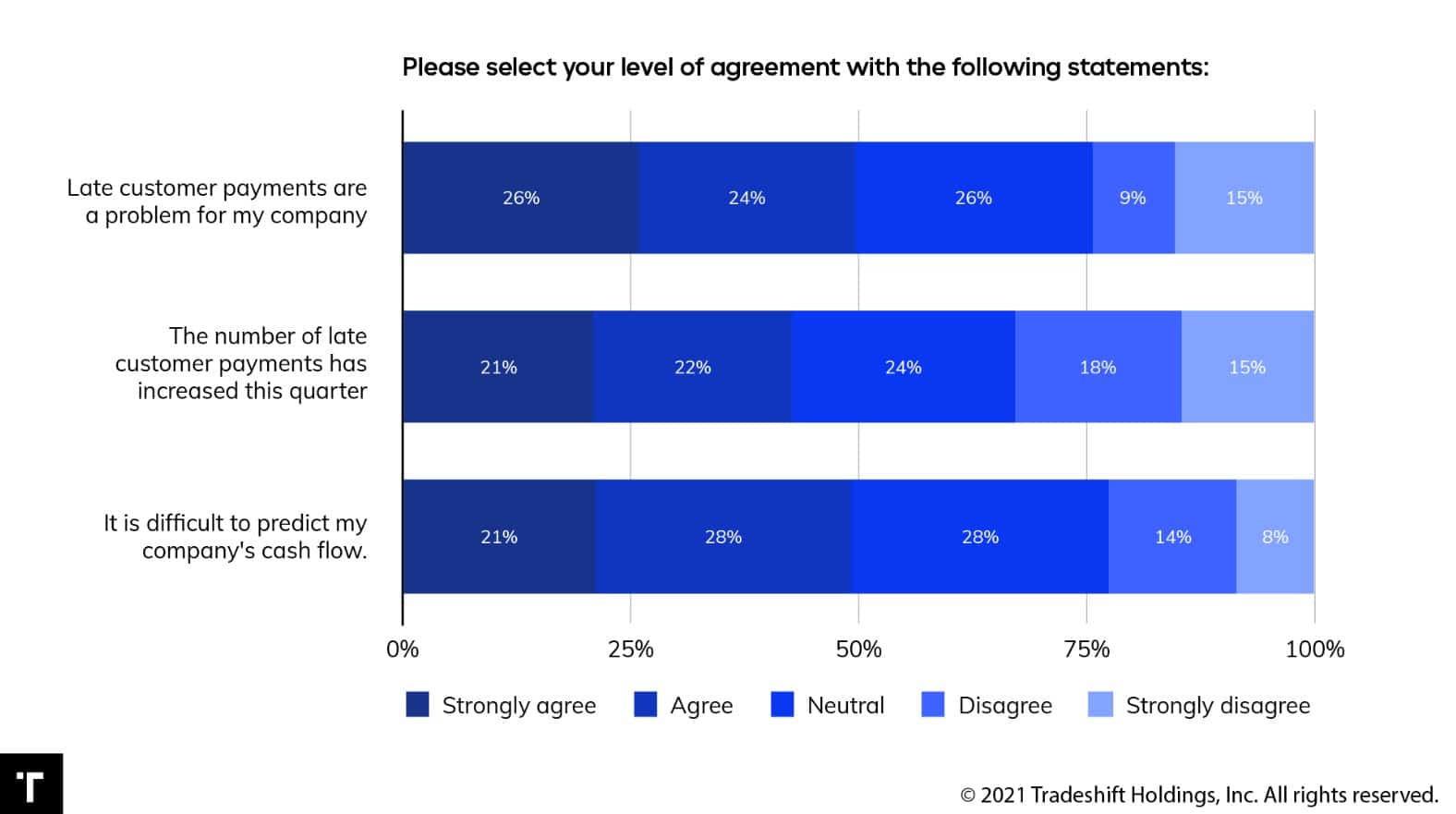Select the Disagree legend color swatch
Viewport: 1456px width, 814px height.
(x=933, y=705)
